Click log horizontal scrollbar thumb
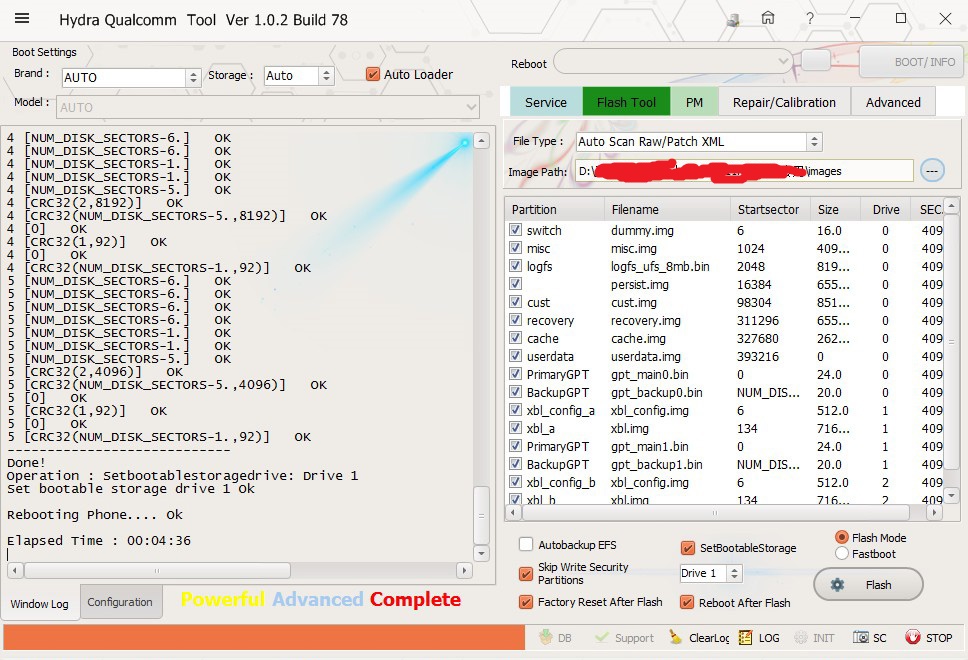Image resolution: width=968 pixels, height=660 pixels. pos(157,570)
